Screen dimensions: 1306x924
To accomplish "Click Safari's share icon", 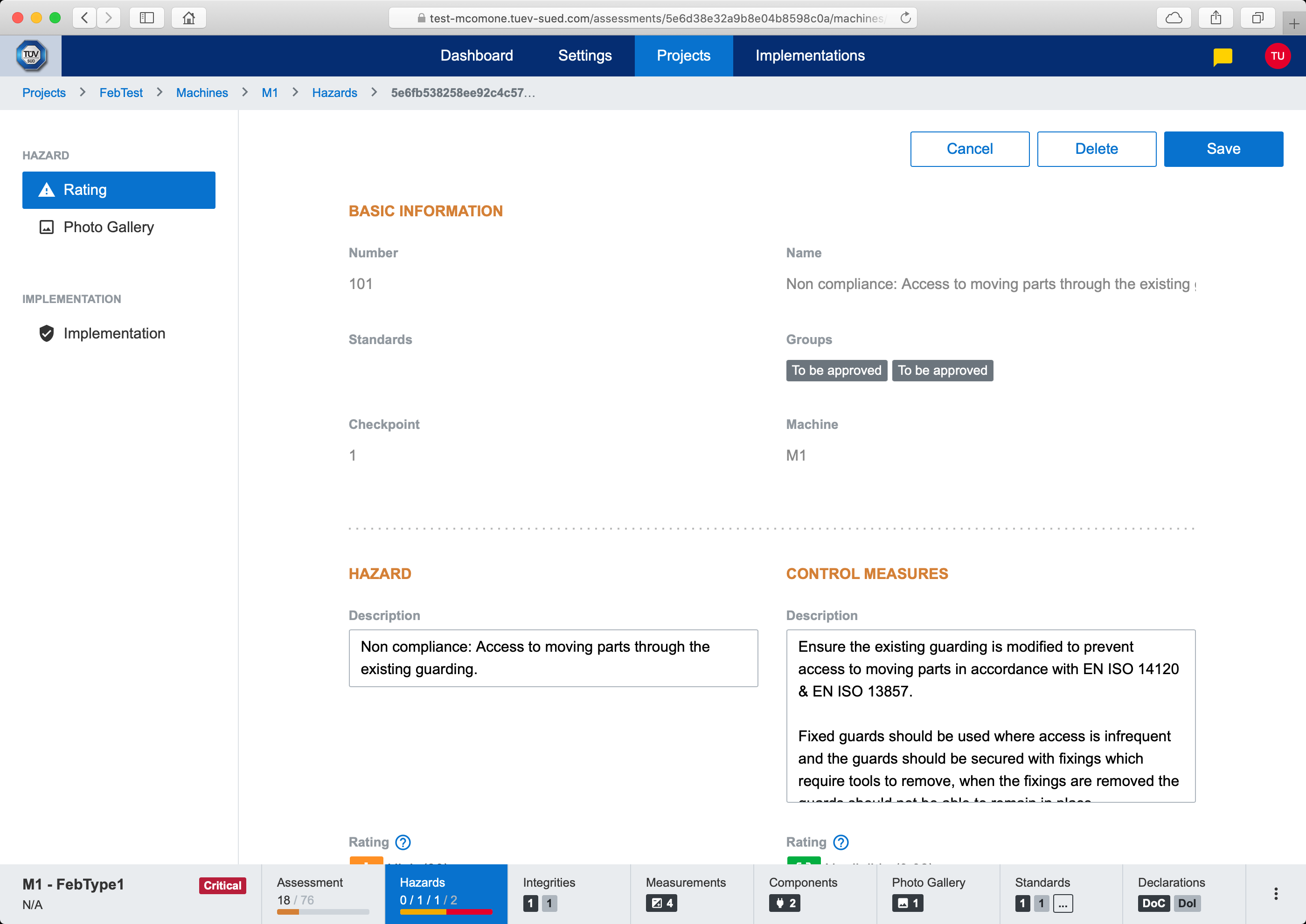I will pyautogui.click(x=1216, y=18).
